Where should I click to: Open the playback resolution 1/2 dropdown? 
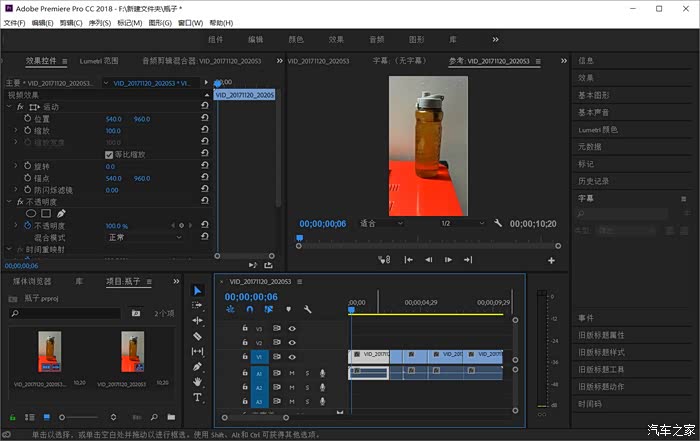(461, 224)
